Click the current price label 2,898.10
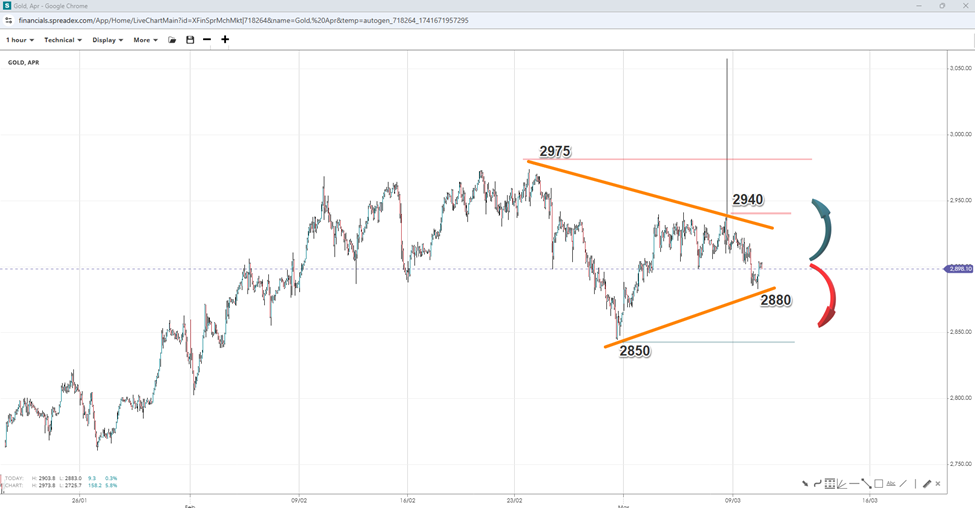Screen dimensions: 975x508 [958, 269]
